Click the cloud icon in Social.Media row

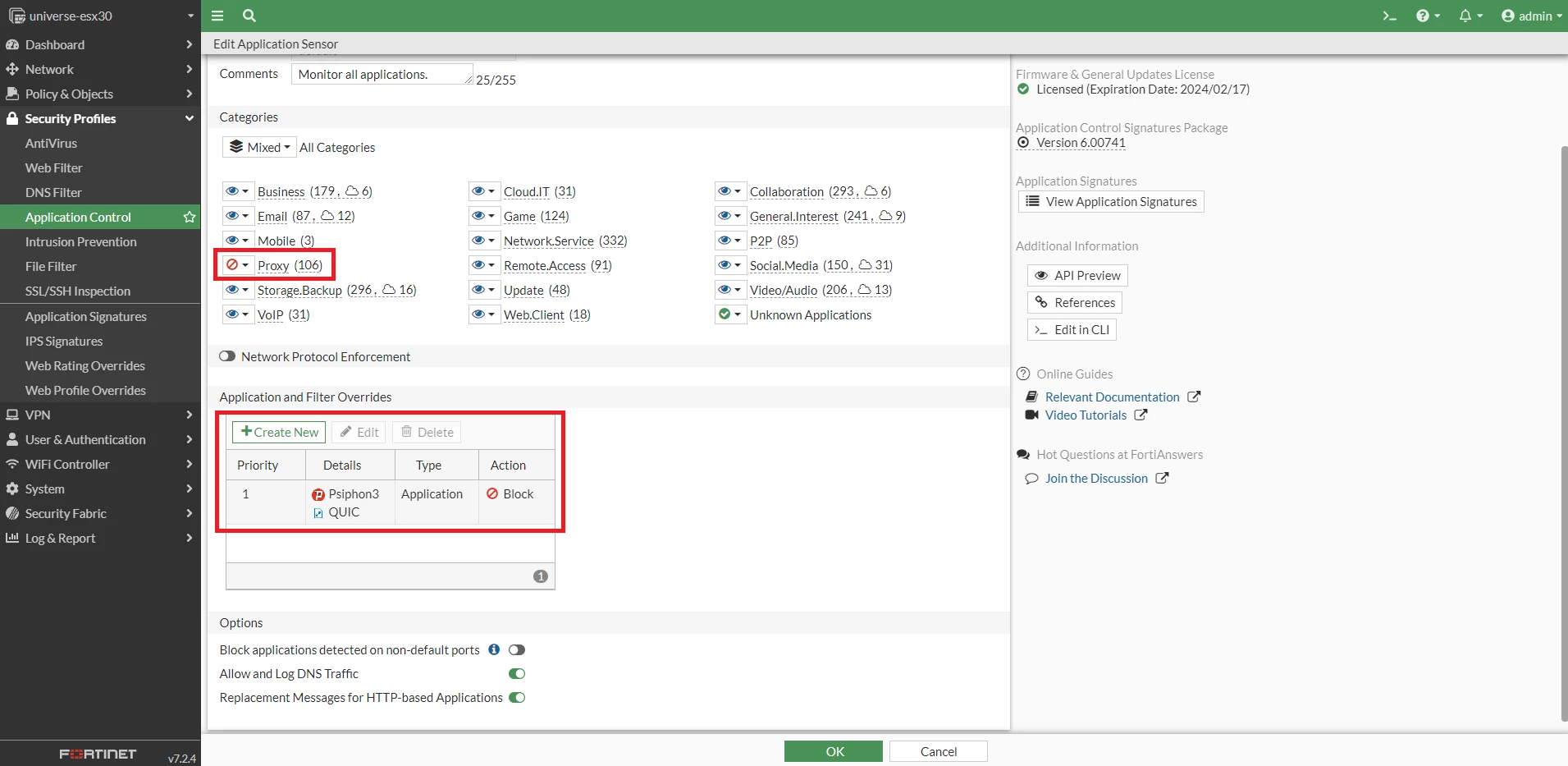pos(865,265)
